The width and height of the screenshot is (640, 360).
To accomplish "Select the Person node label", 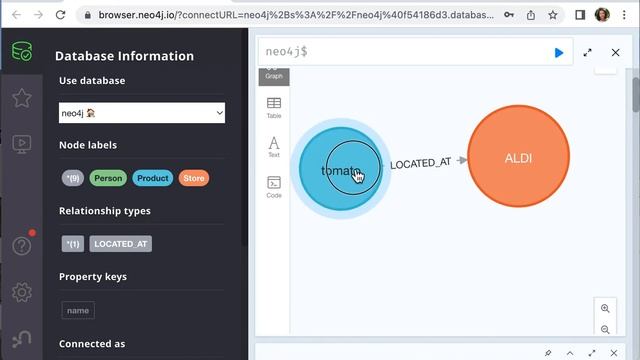I will [x=108, y=178].
